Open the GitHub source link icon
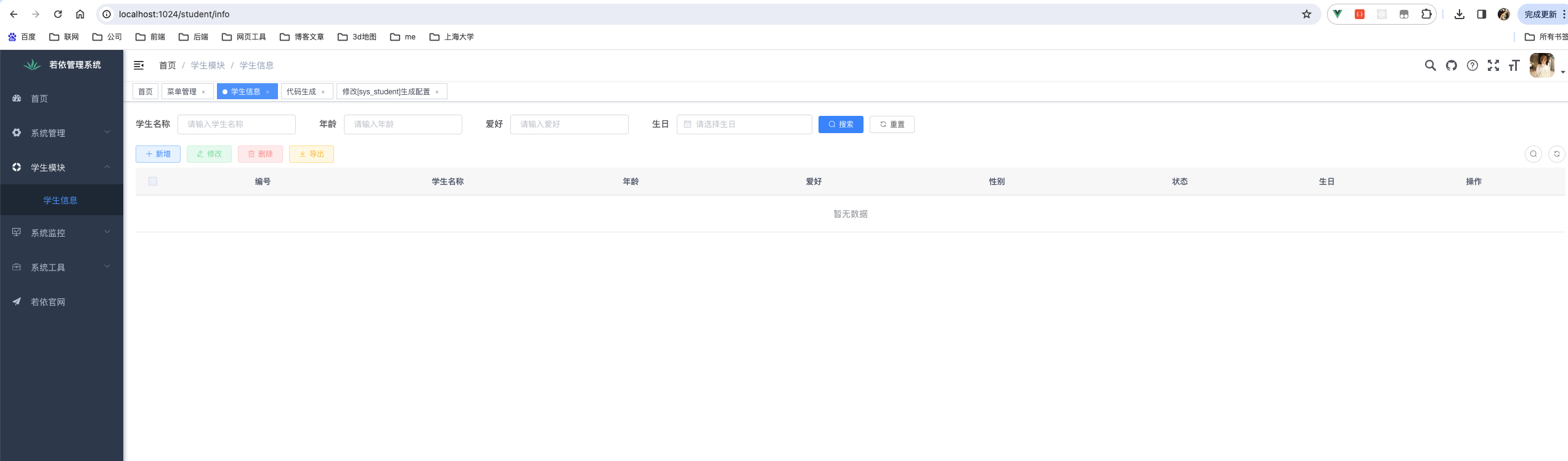The image size is (1568, 461). (1451, 65)
